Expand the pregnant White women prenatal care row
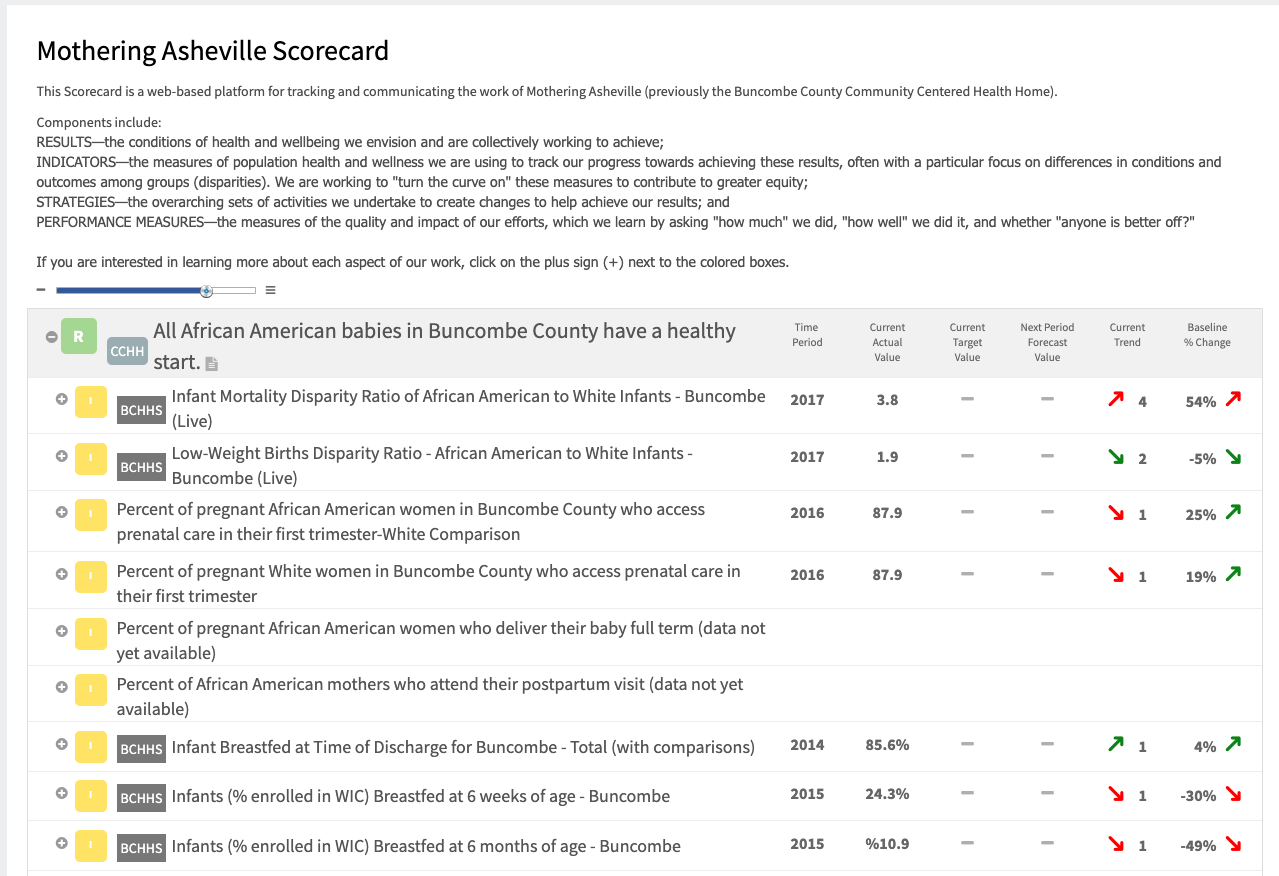Image resolution: width=1279 pixels, height=876 pixels. (61, 574)
